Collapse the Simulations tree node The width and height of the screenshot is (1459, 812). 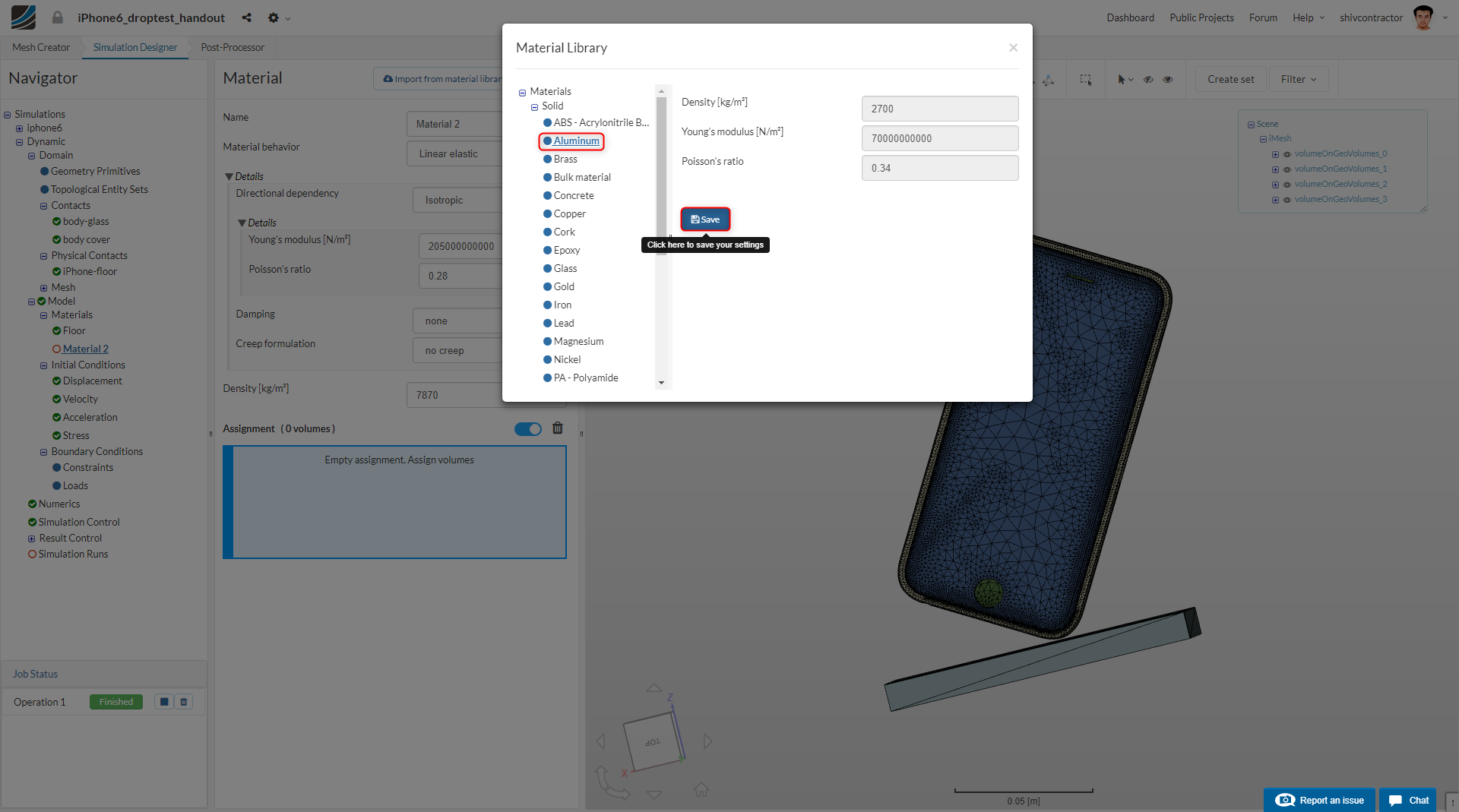point(7,115)
